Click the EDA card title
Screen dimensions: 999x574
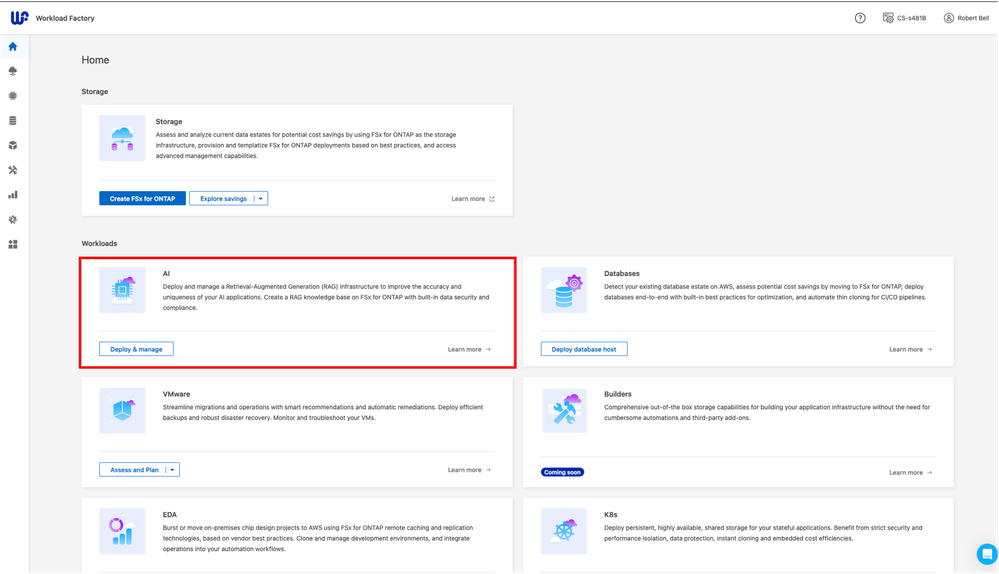(x=169, y=514)
